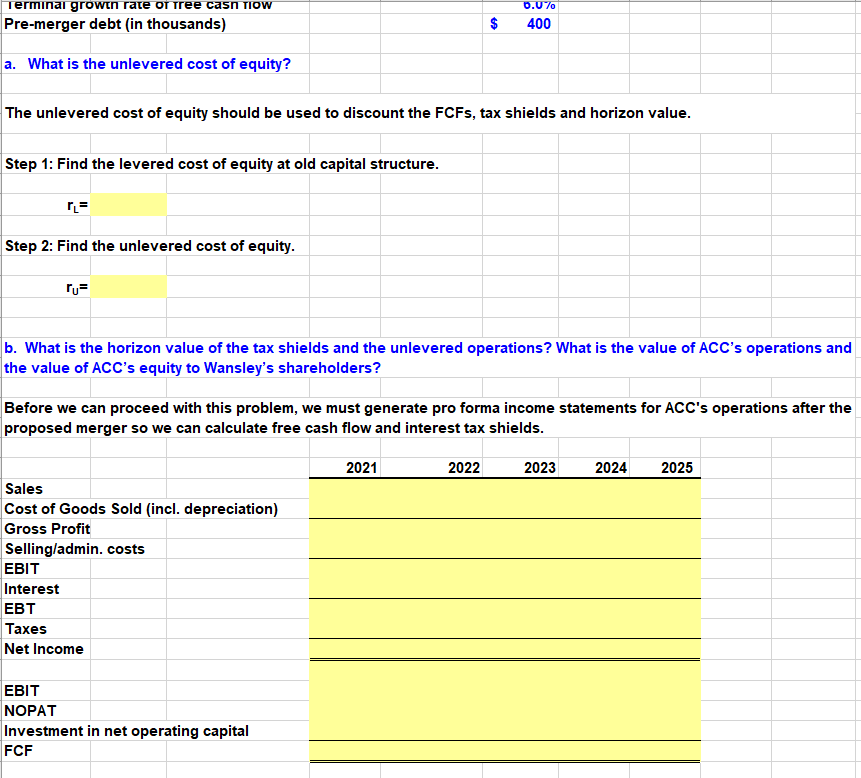
Task: Select the EBIT input cell under 2021
Action: (x=345, y=569)
